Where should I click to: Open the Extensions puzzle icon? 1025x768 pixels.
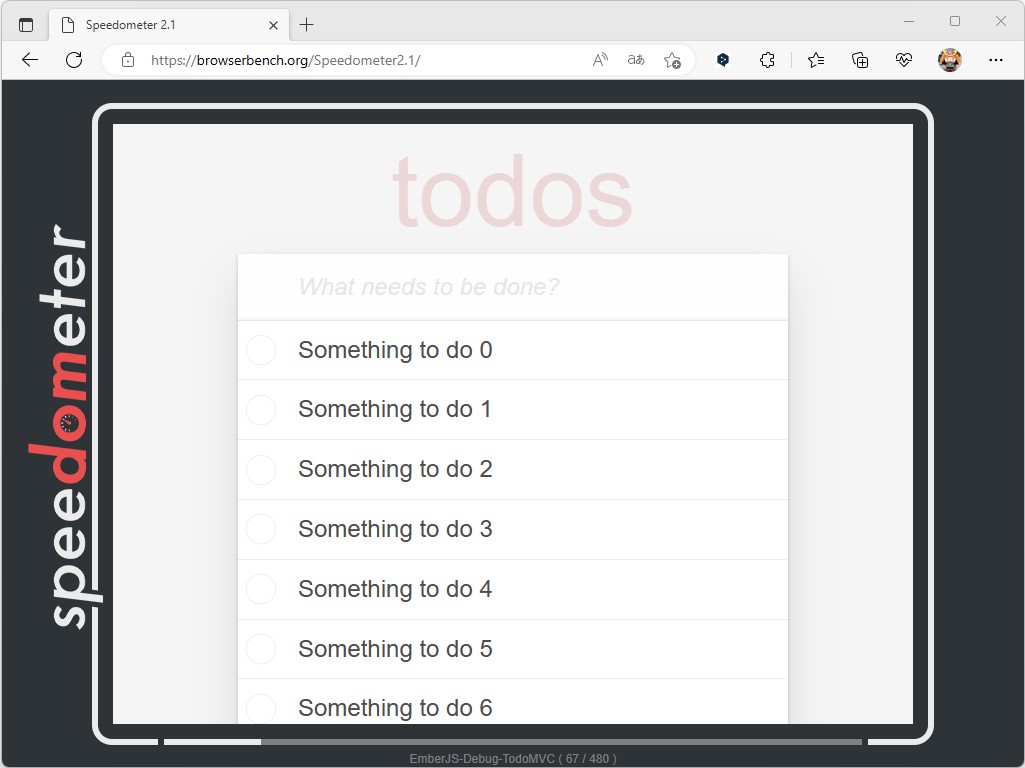767,60
